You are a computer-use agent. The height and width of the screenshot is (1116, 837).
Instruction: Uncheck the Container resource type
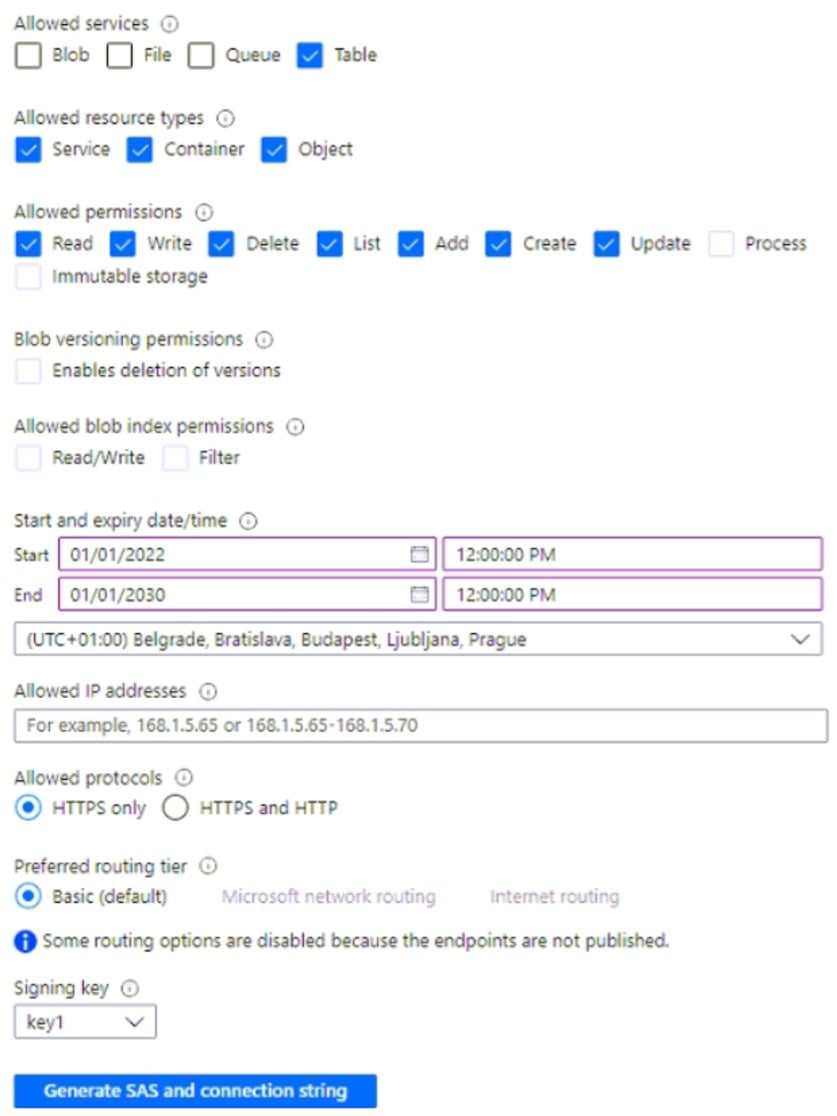click(139, 149)
